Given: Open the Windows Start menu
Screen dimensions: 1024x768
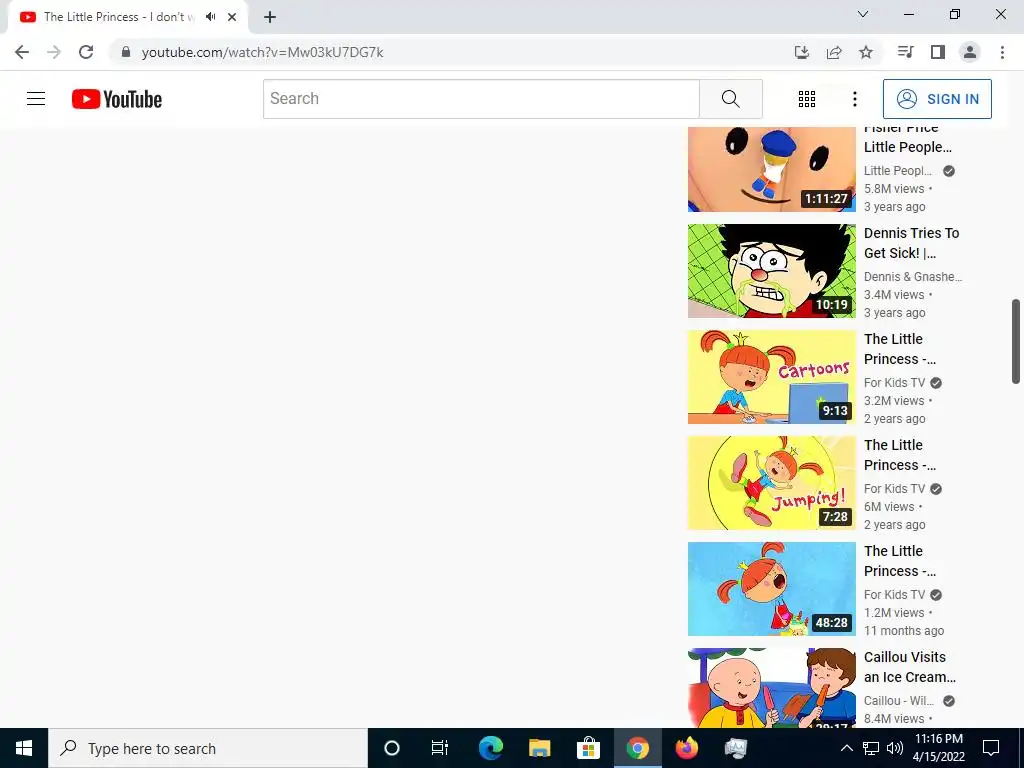Looking at the screenshot, I should pos(24,748).
